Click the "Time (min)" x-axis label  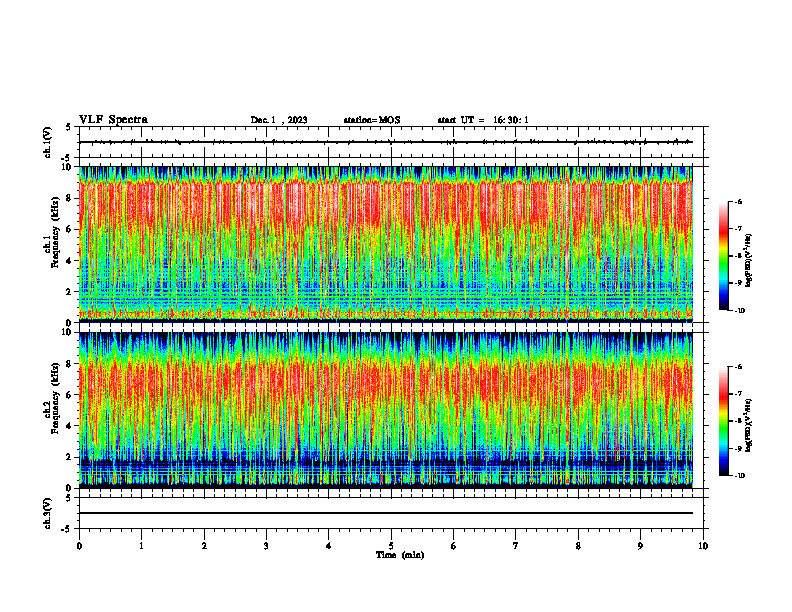(400, 555)
